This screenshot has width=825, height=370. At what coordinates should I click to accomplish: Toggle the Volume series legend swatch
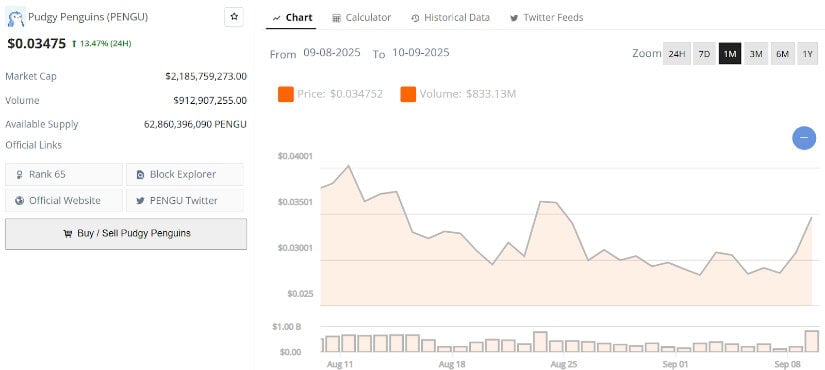point(408,94)
